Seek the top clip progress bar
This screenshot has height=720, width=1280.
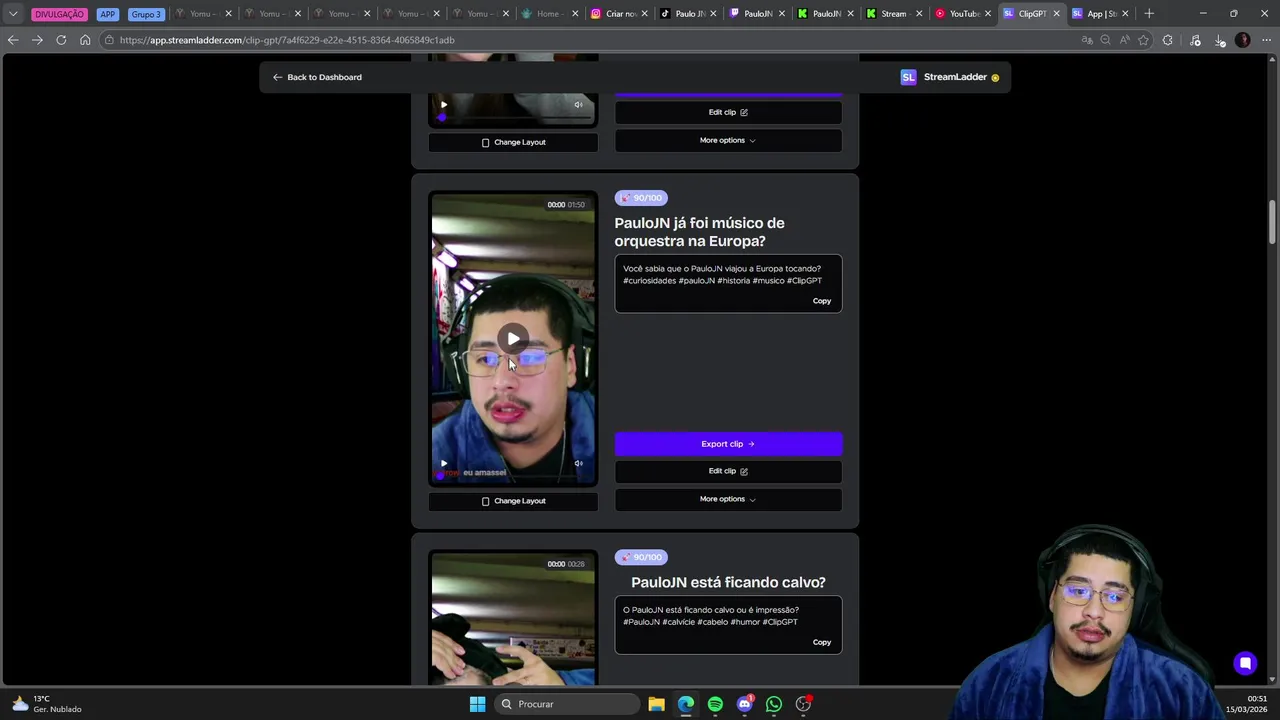[x=513, y=118]
